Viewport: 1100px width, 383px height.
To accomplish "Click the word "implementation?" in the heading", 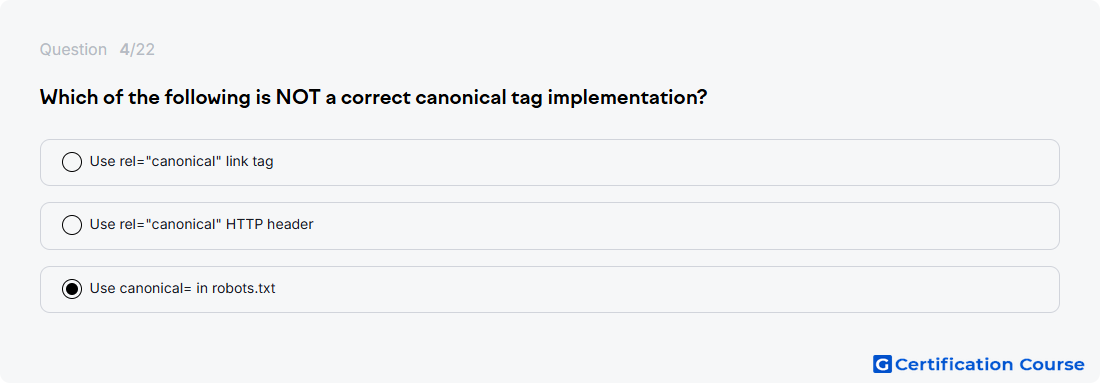I will tap(626, 98).
